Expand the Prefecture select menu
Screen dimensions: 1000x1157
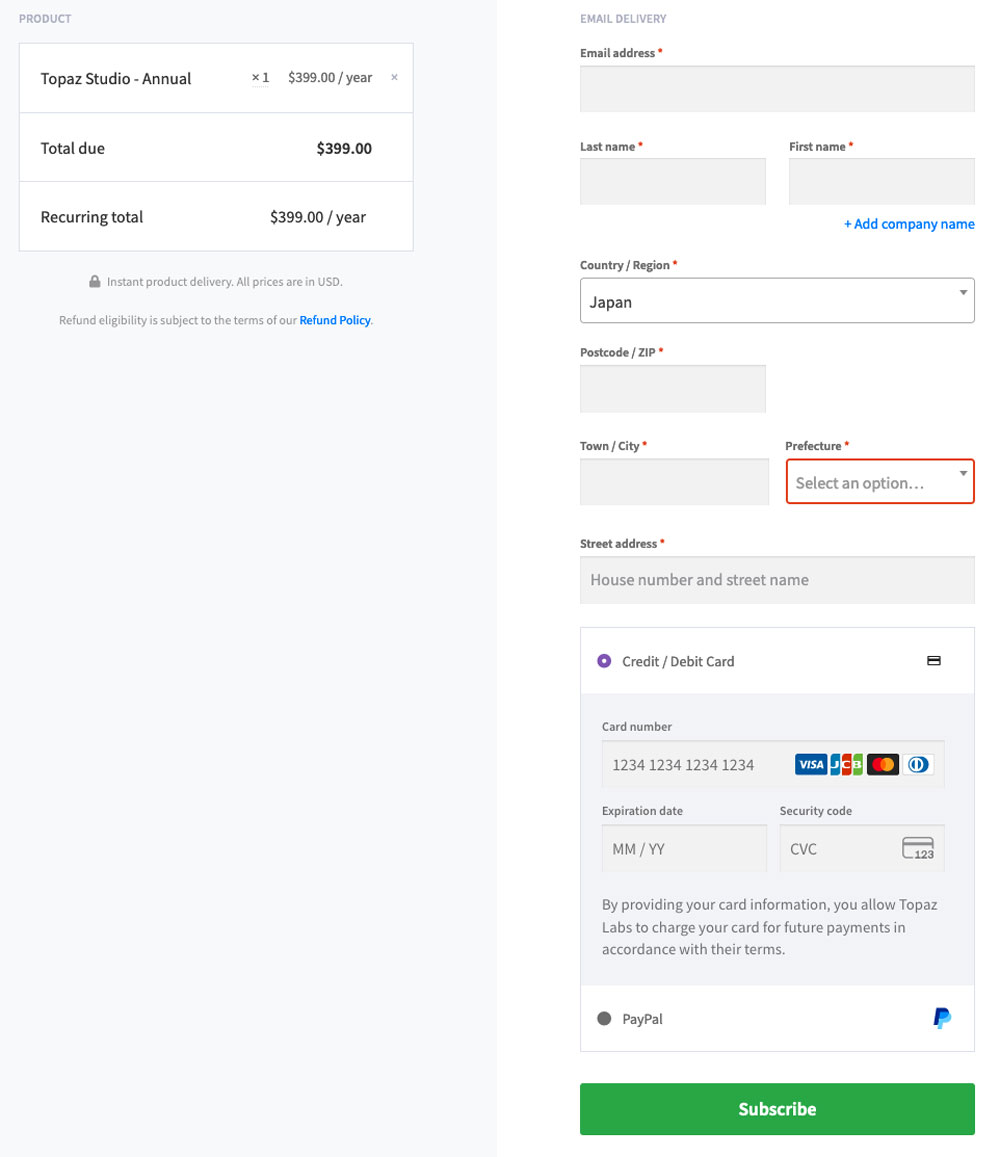(879, 482)
